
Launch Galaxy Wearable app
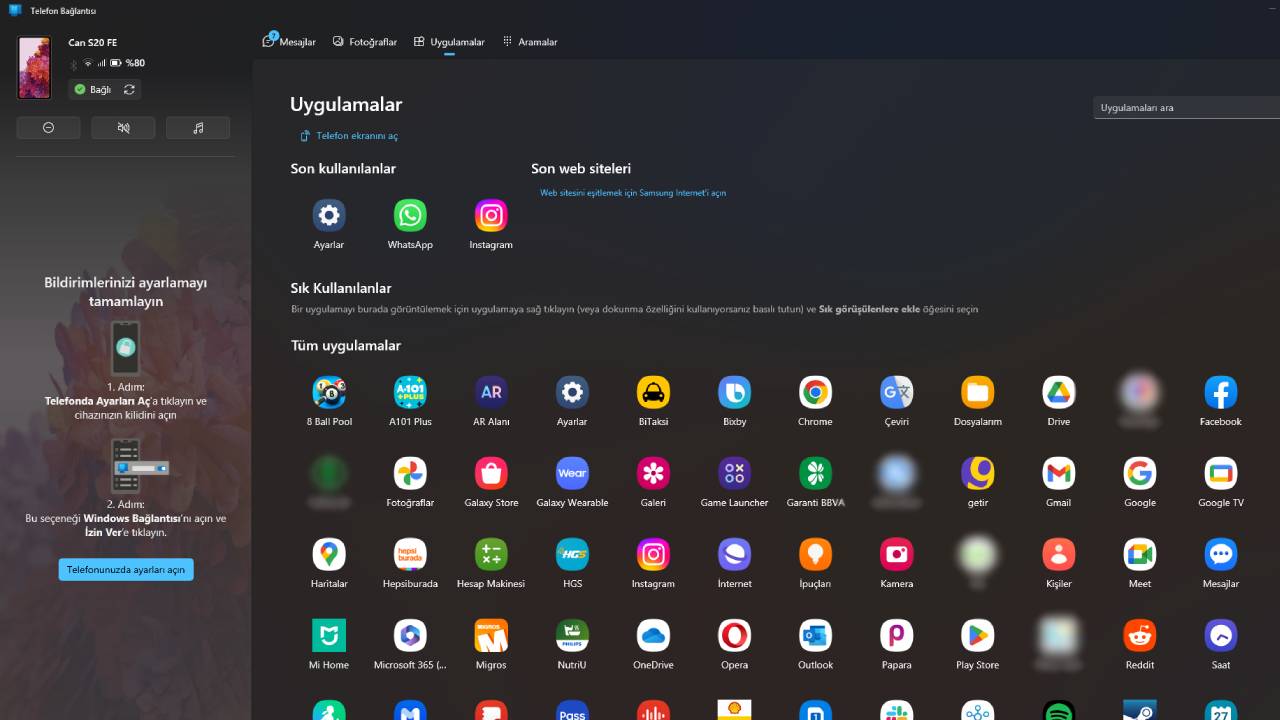click(x=571, y=474)
